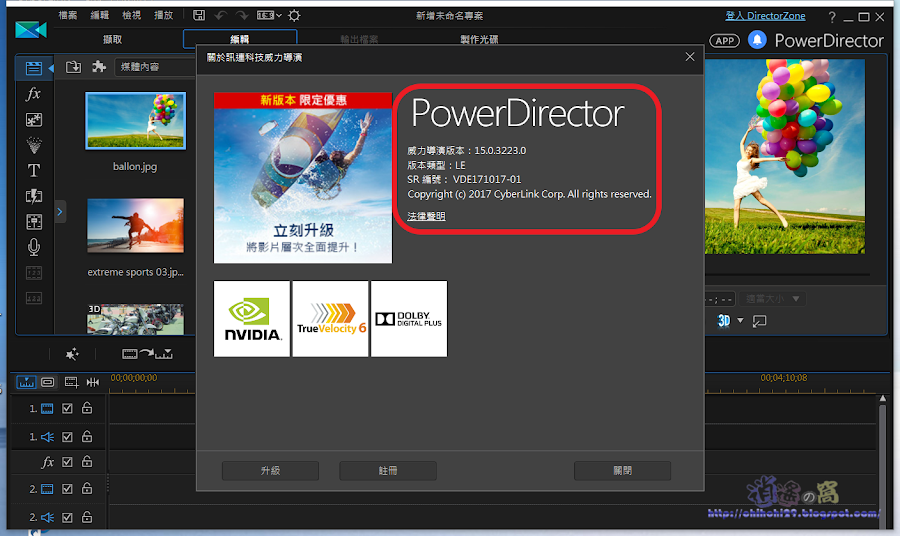The width and height of the screenshot is (900, 536).
Task: Click the undock preview window icon
Action: coord(759,321)
